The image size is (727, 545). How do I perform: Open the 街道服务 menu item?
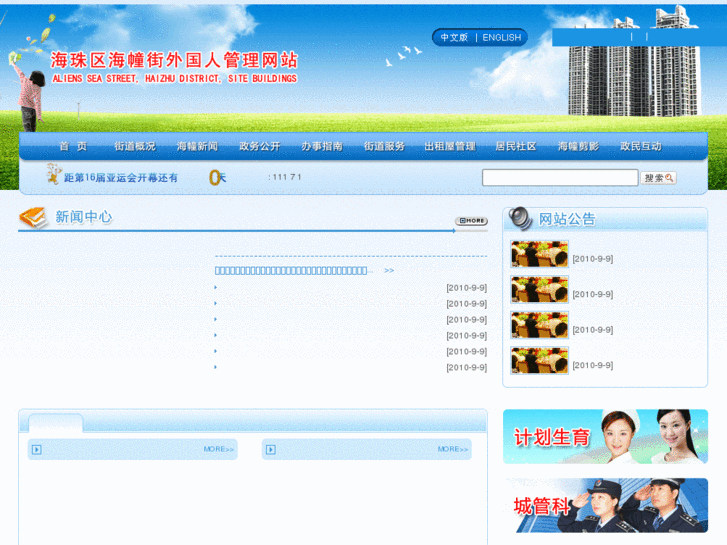[x=384, y=146]
